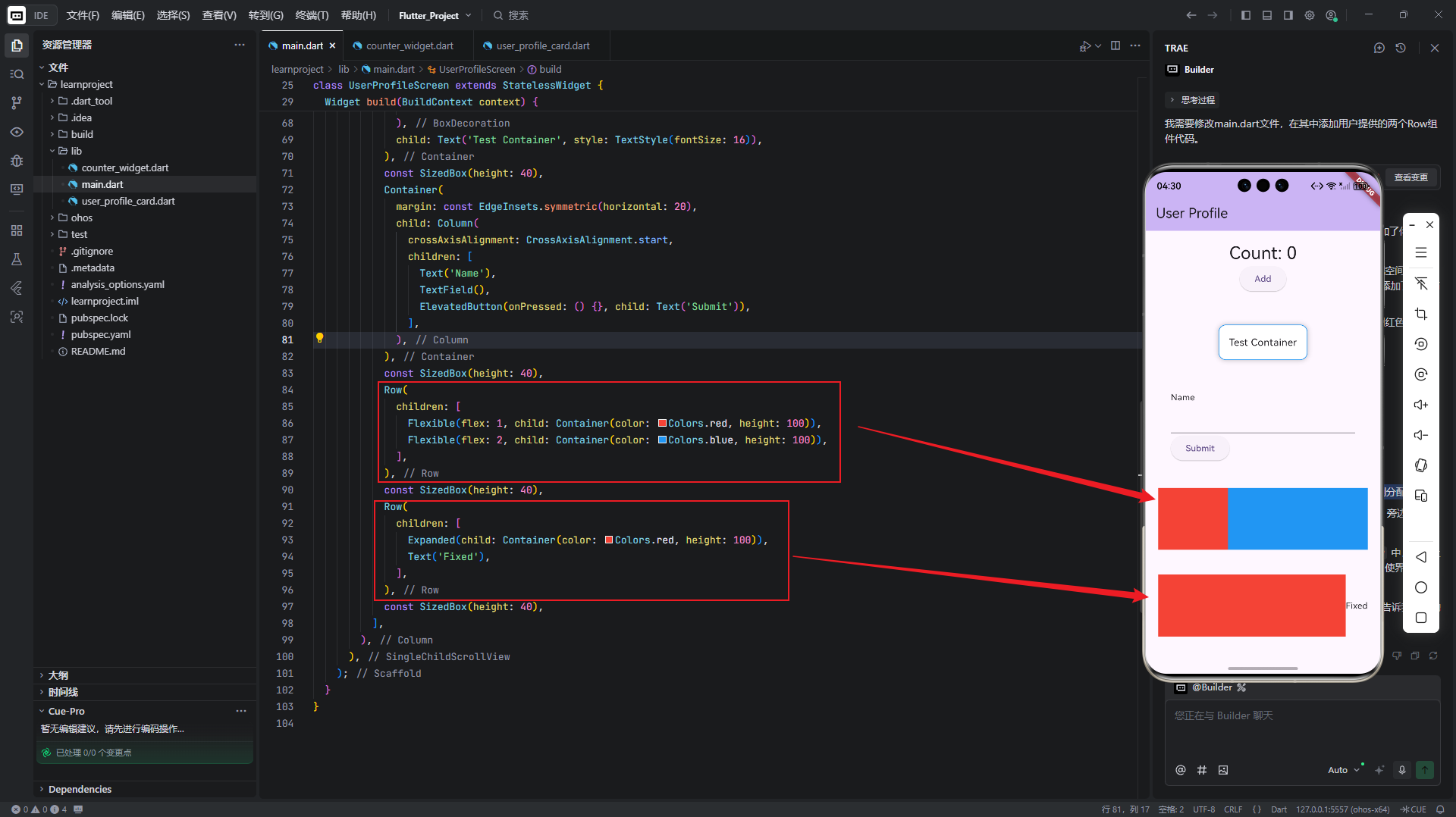Expand the 大纲 outline section

pyautogui.click(x=58, y=675)
